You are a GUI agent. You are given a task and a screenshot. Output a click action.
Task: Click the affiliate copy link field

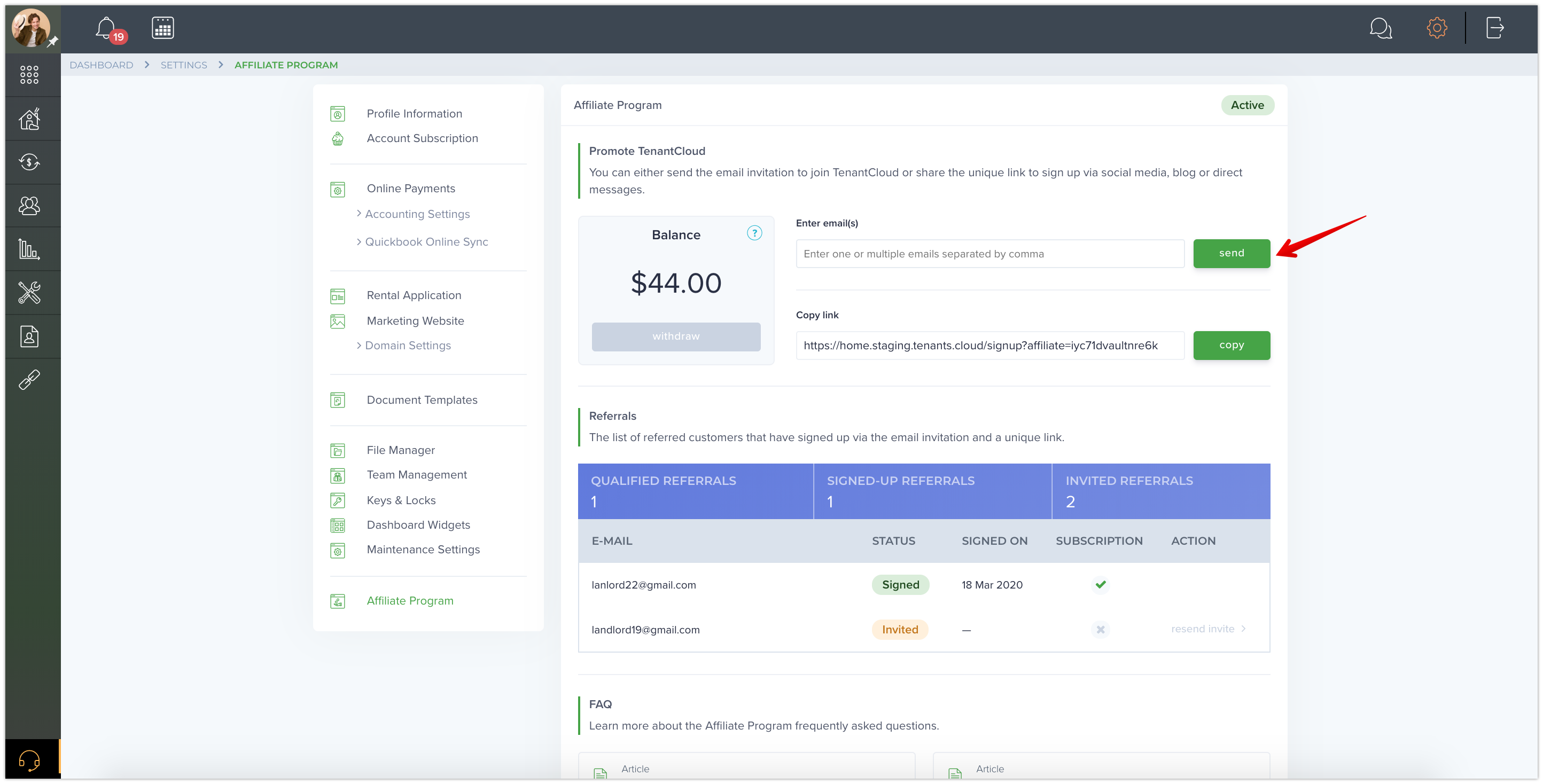(x=989, y=346)
